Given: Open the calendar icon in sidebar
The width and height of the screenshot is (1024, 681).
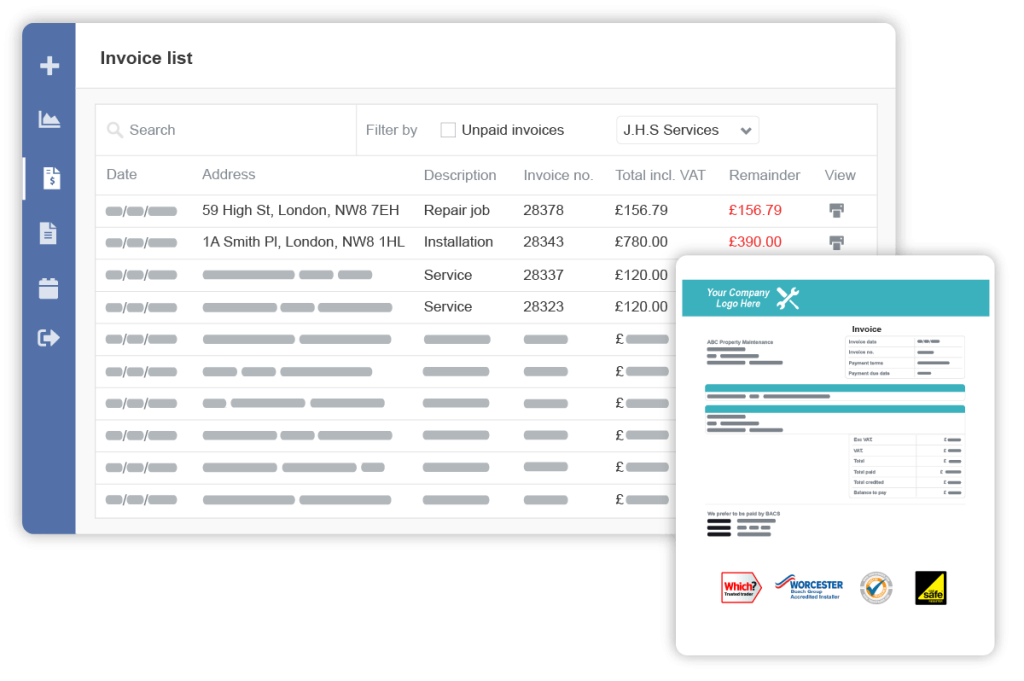Looking at the screenshot, I should pyautogui.click(x=48, y=289).
